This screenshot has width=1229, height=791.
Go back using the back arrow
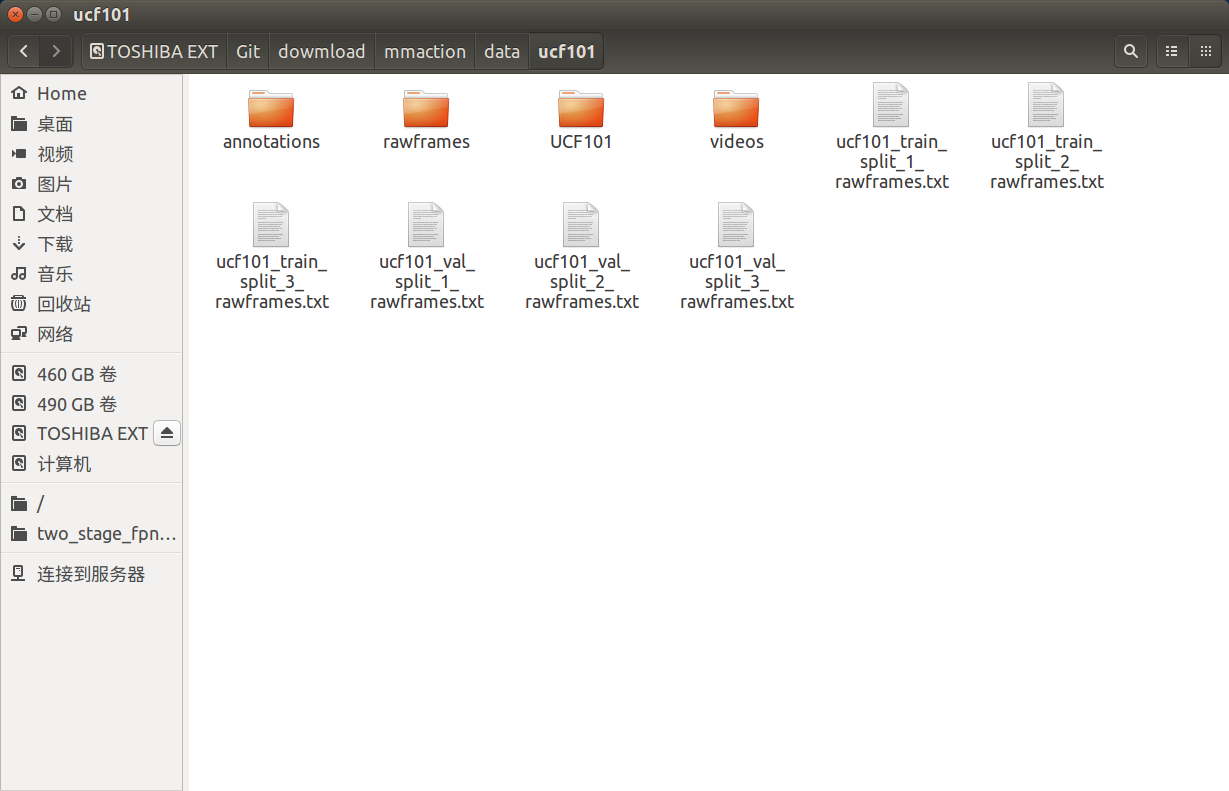click(x=23, y=50)
